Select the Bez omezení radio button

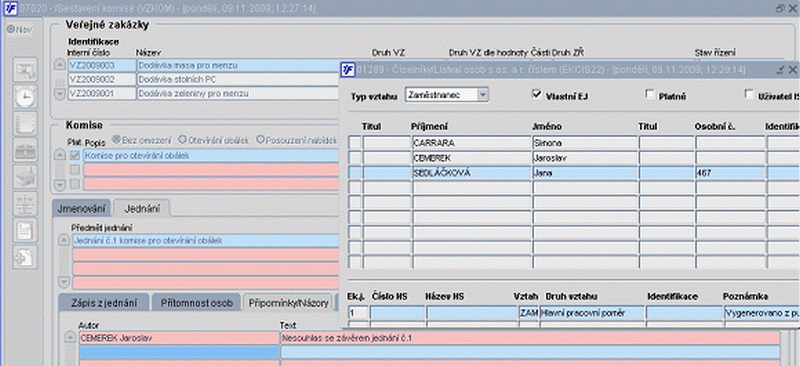click(x=115, y=139)
